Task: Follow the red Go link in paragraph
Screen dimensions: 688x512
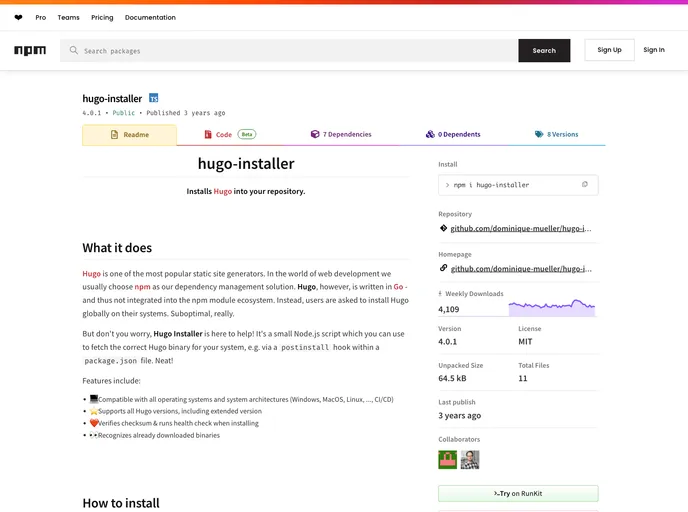Action: 398,286
